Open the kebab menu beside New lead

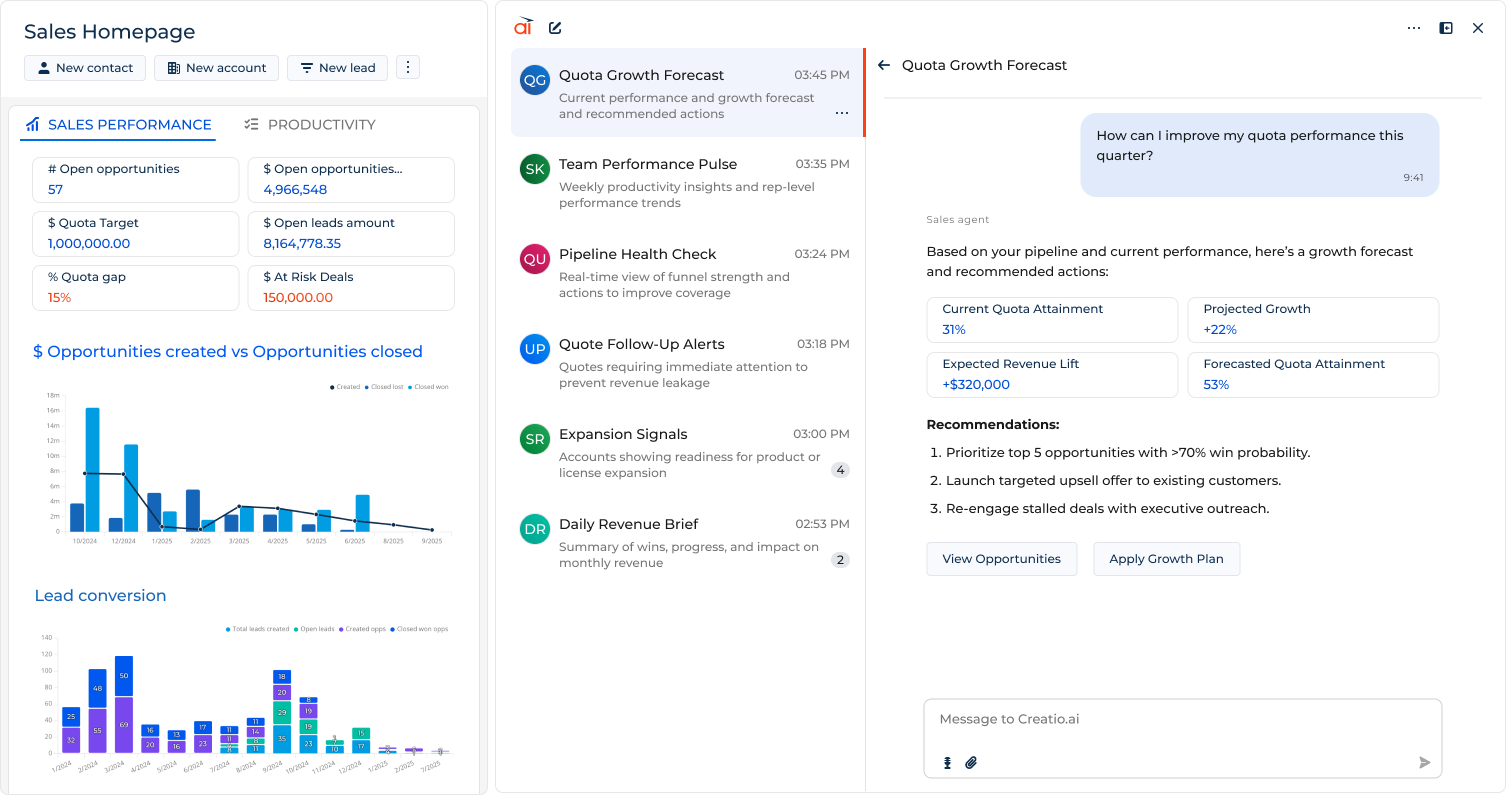click(408, 67)
